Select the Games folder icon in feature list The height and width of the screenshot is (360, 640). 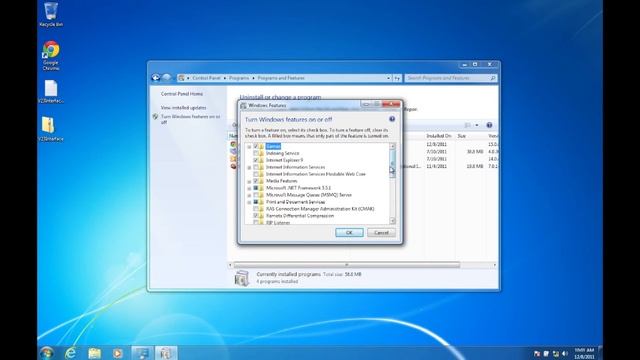coord(261,146)
